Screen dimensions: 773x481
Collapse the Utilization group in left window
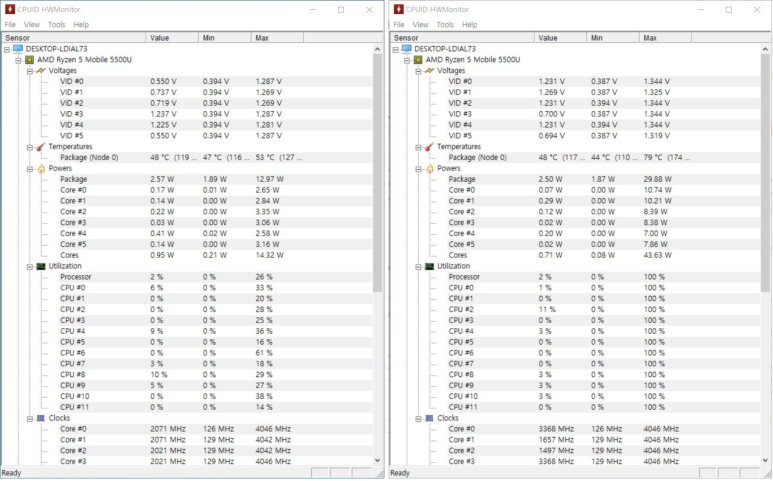(30, 267)
